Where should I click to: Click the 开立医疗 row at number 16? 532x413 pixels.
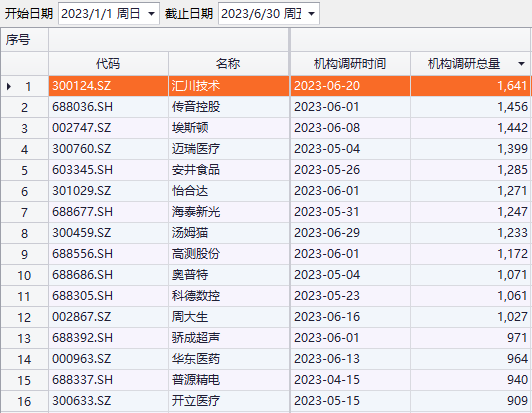[266, 401]
